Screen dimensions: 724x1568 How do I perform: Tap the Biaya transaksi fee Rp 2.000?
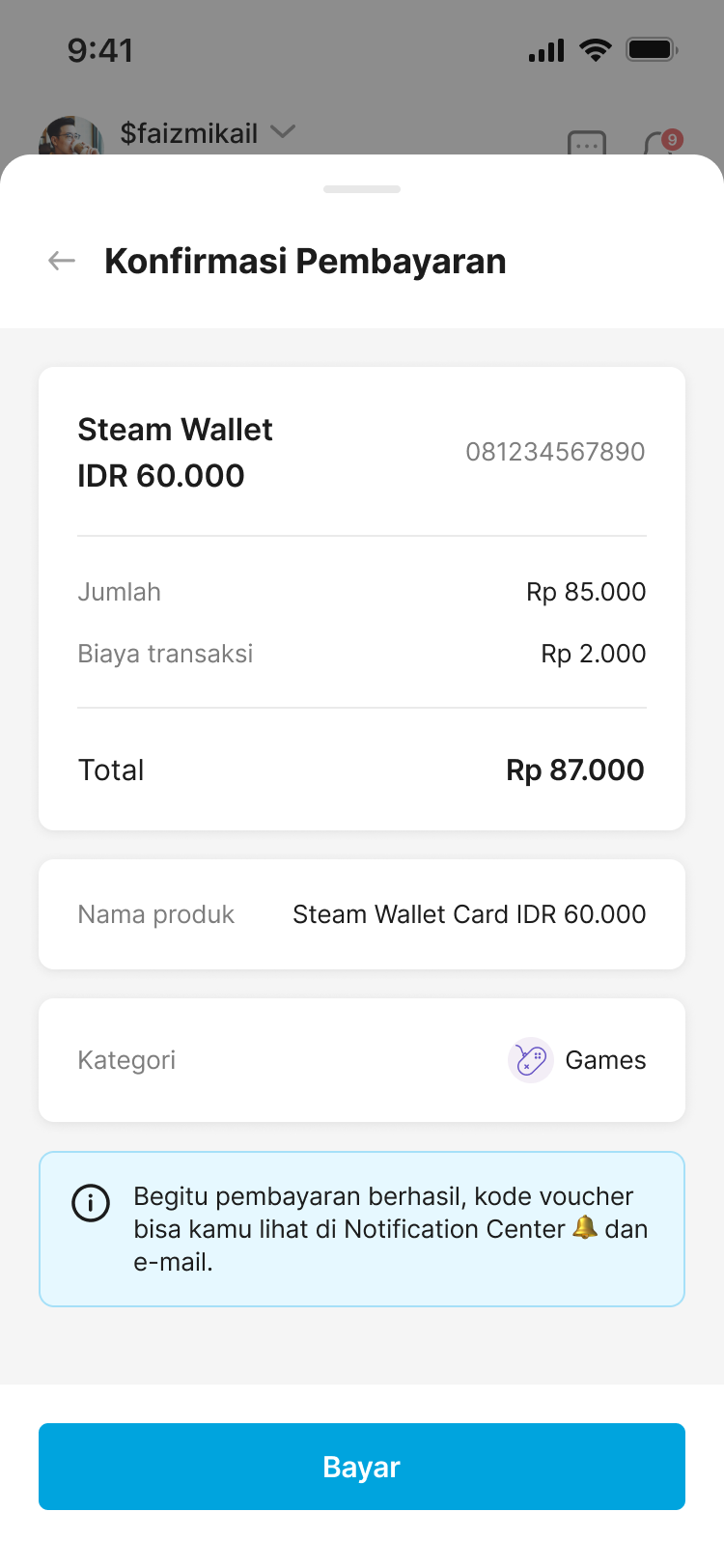pyautogui.click(x=593, y=654)
